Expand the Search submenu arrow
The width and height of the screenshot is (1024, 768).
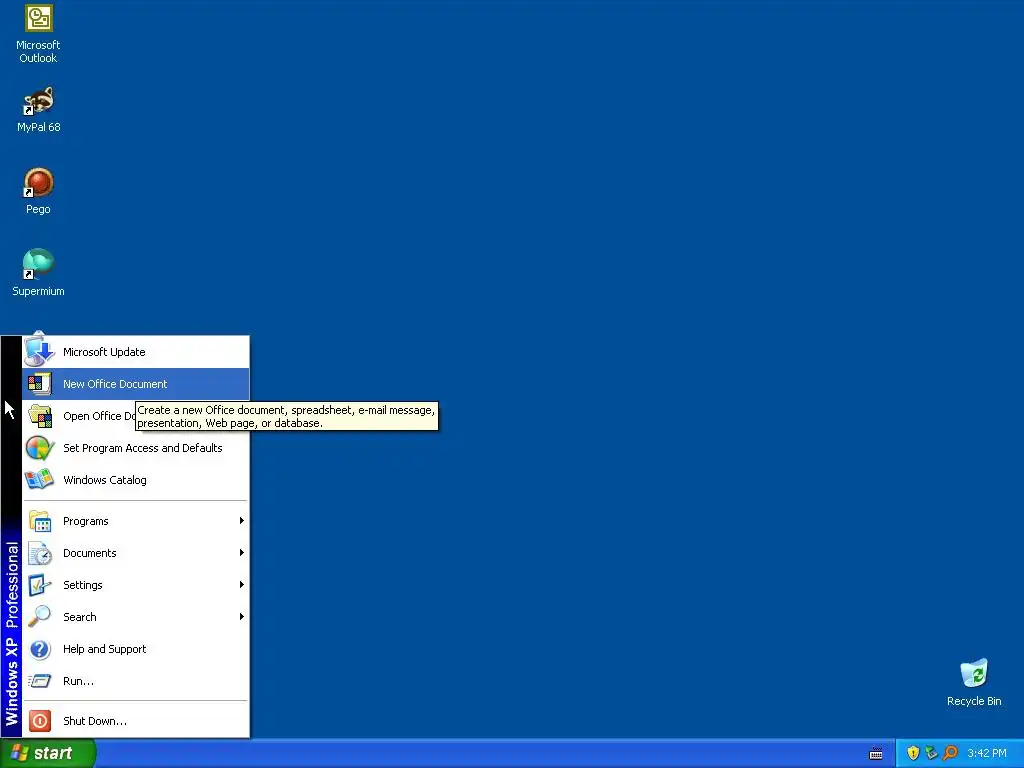242,616
